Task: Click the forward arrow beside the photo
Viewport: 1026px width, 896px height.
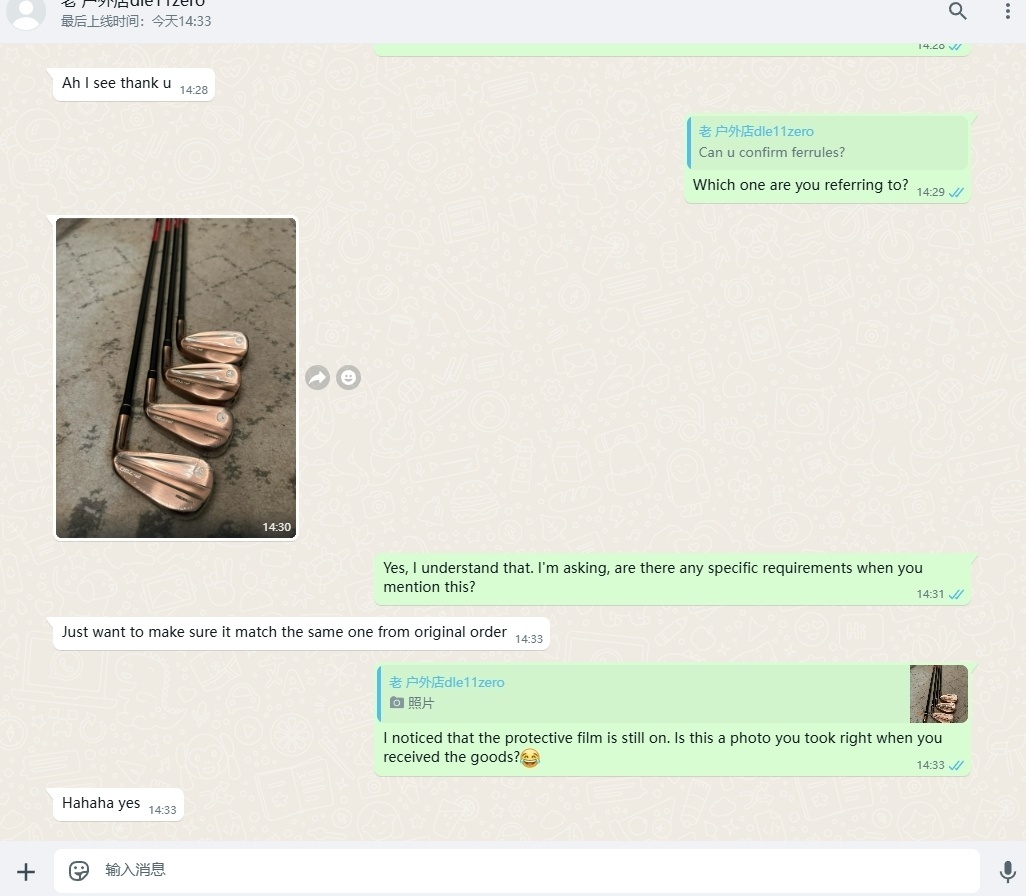Action: (x=317, y=377)
